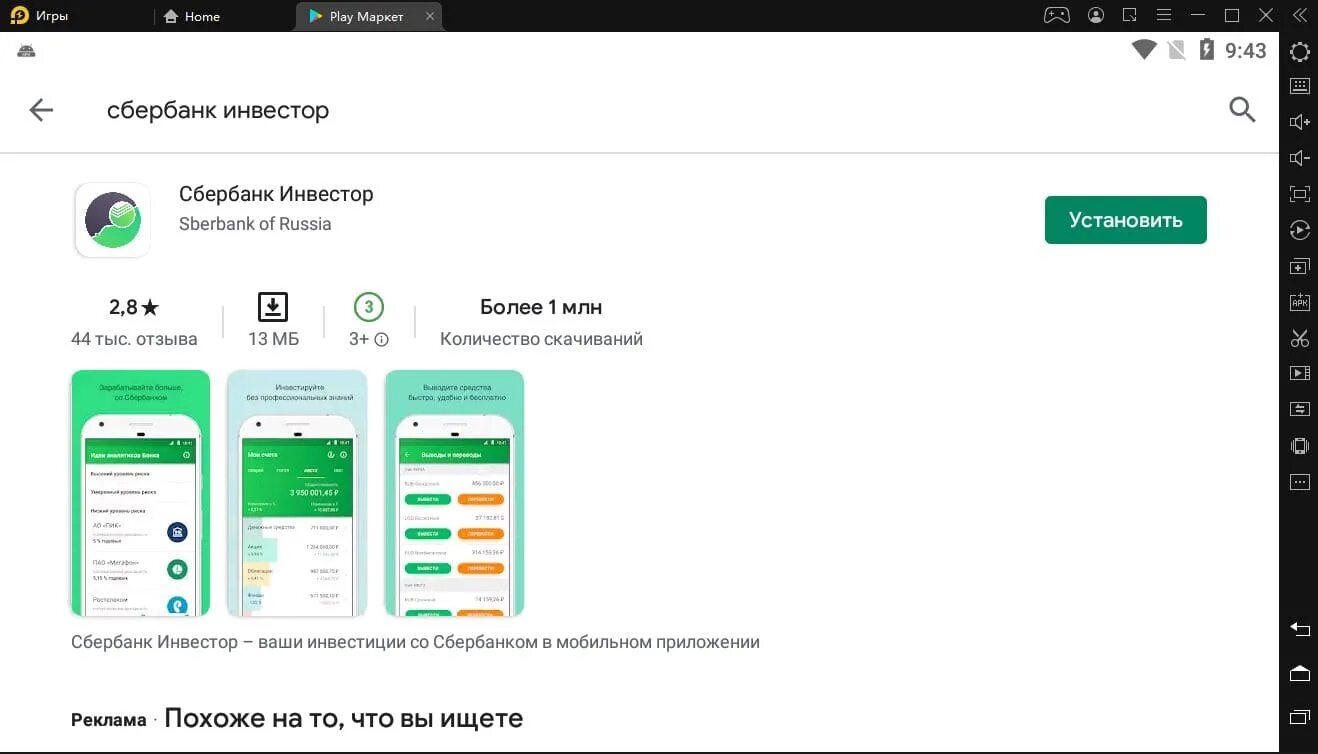
Task: Open the user account icon in title bar
Action: pos(1097,15)
